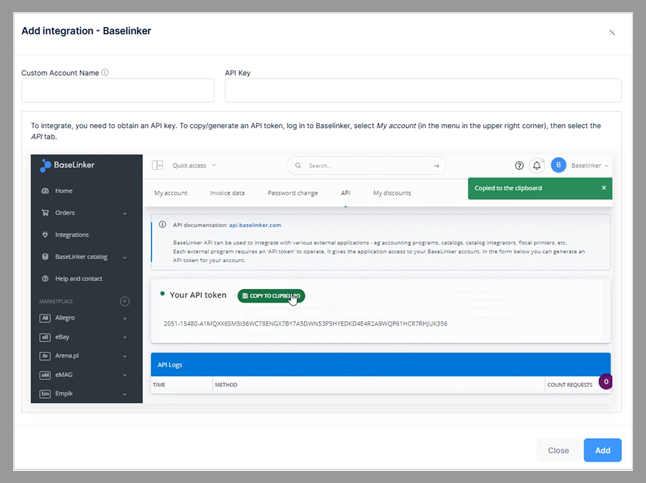646x483 pixels.
Task: Click the TIME column header
Action: pyautogui.click(x=159, y=385)
